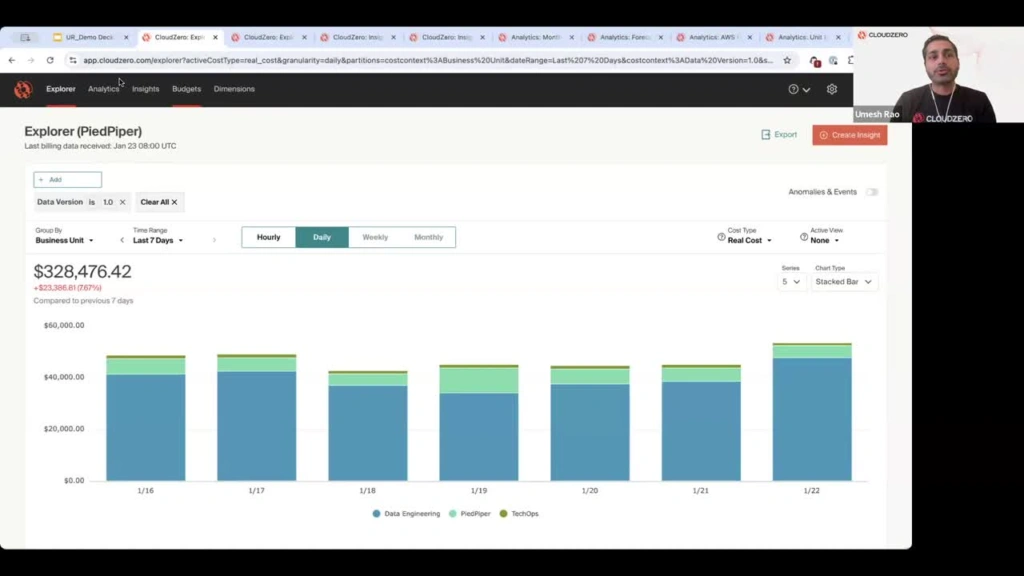Close the Analytics: AWS tab
The width and height of the screenshot is (1024, 576).
tap(749, 38)
